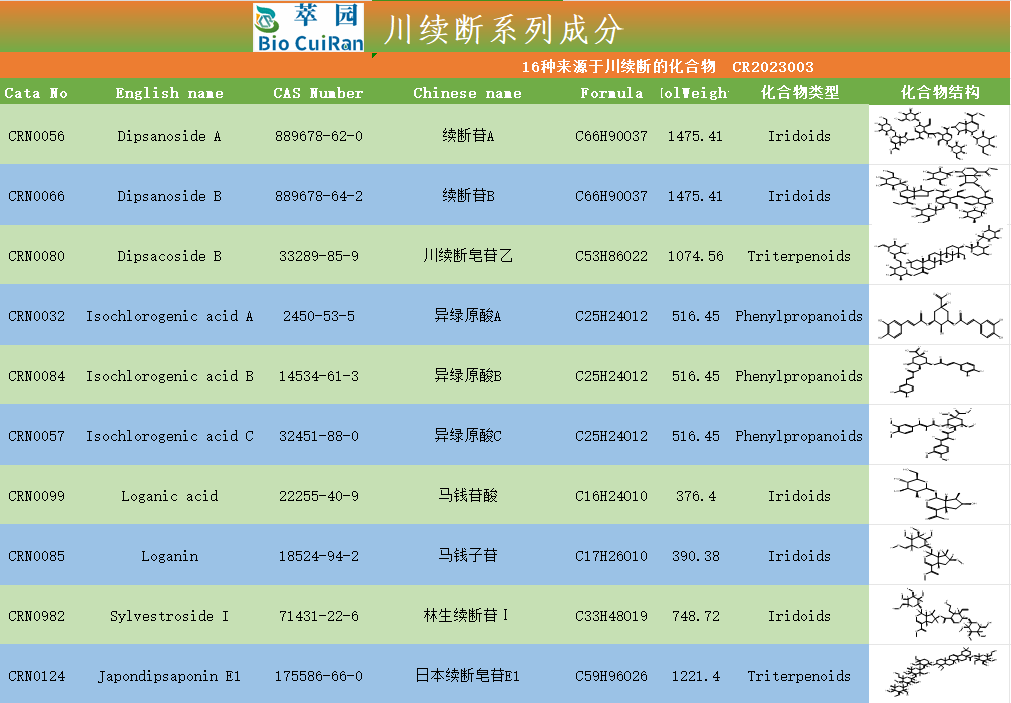This screenshot has width=1011, height=703.
Task: Click the Dipsanoside B name cell
Action: (170, 196)
